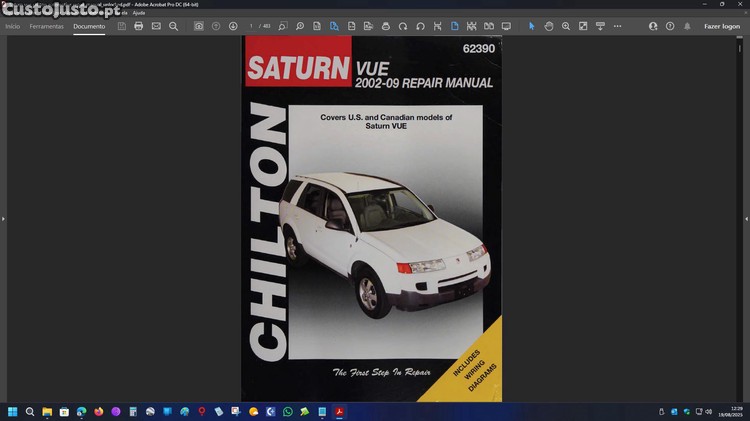Click the zoom in magnifier with plus
Viewport: 750px width, 421px height.
pyautogui.click(x=566, y=26)
